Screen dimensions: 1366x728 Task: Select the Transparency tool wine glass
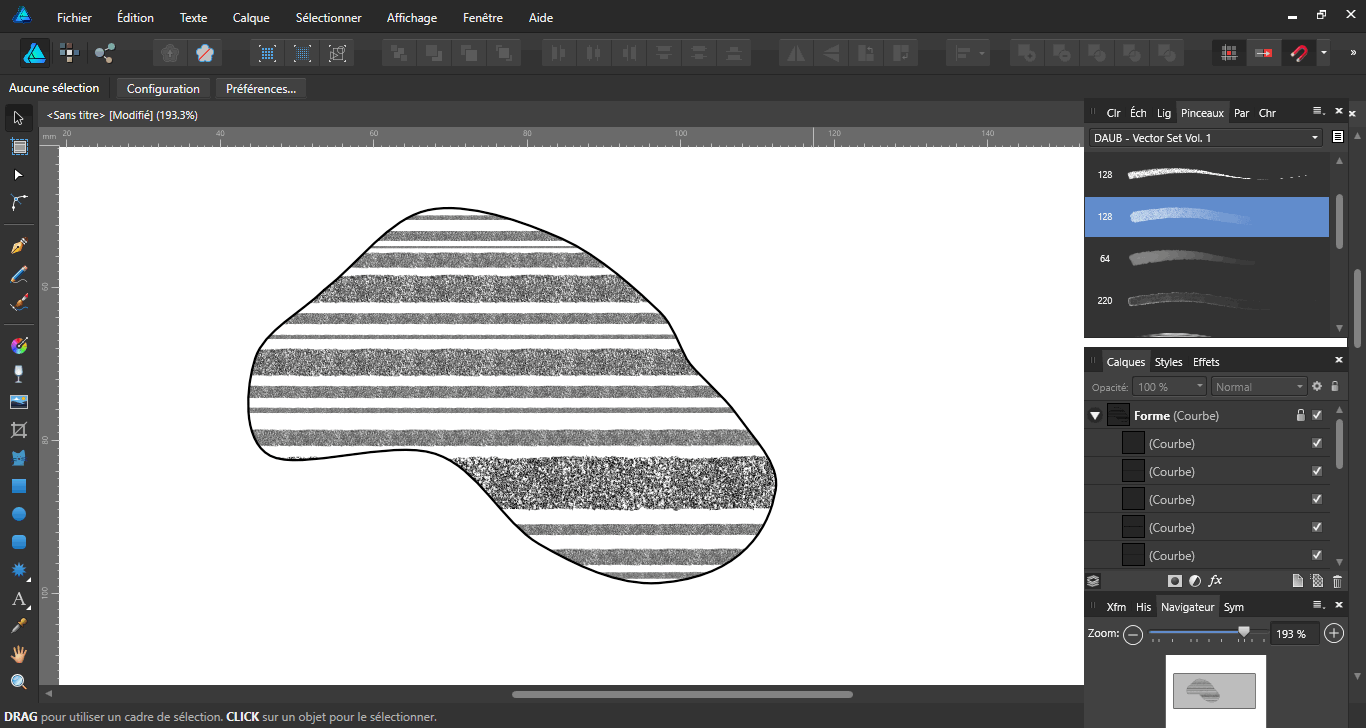(18, 374)
